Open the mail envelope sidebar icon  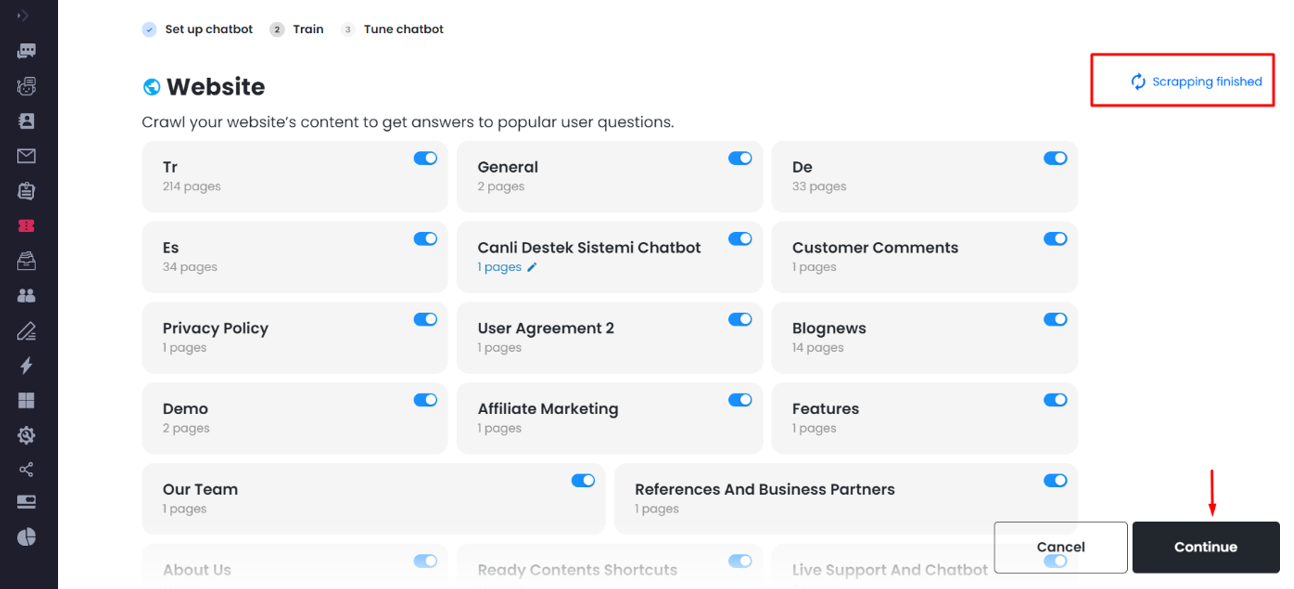pos(27,156)
